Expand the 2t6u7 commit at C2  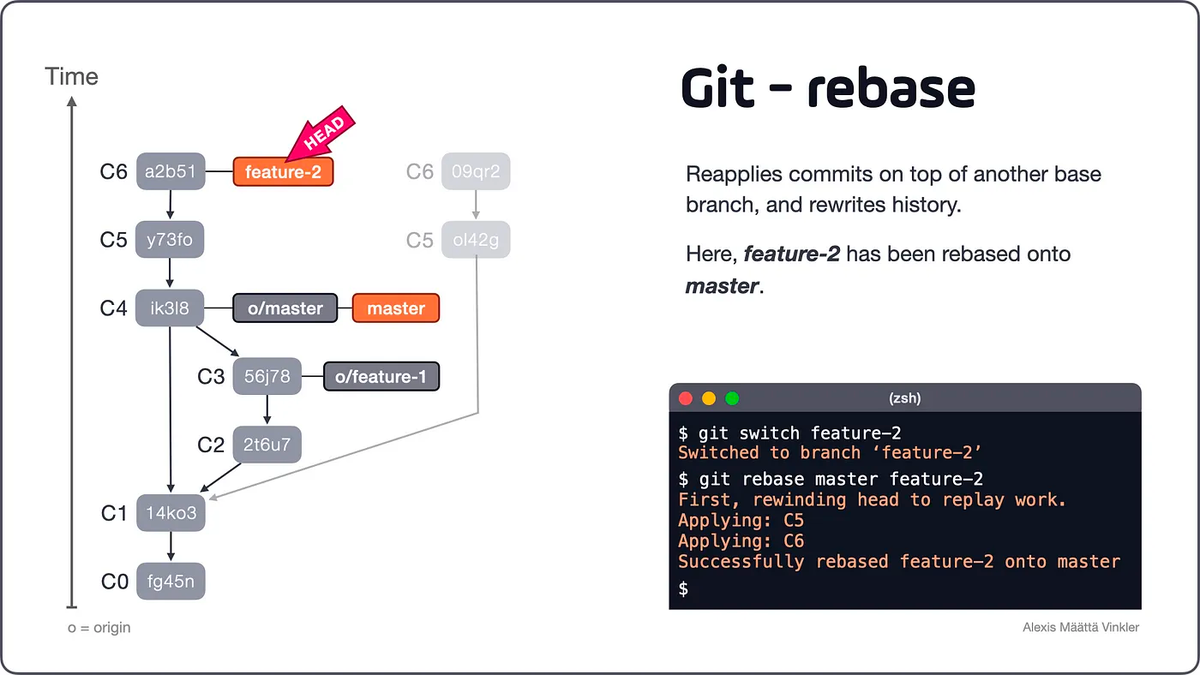(267, 444)
